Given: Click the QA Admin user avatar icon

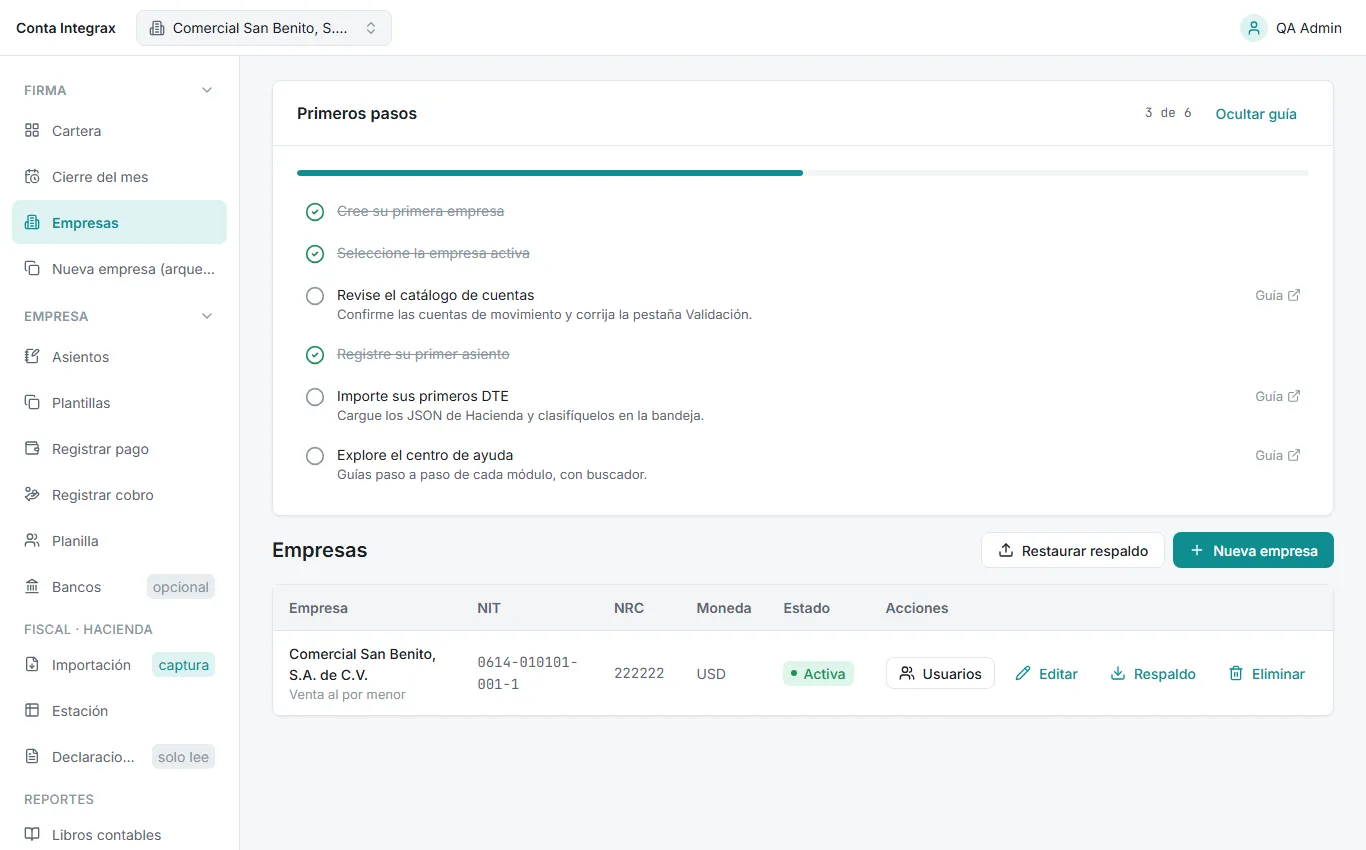Looking at the screenshot, I should (x=1254, y=28).
